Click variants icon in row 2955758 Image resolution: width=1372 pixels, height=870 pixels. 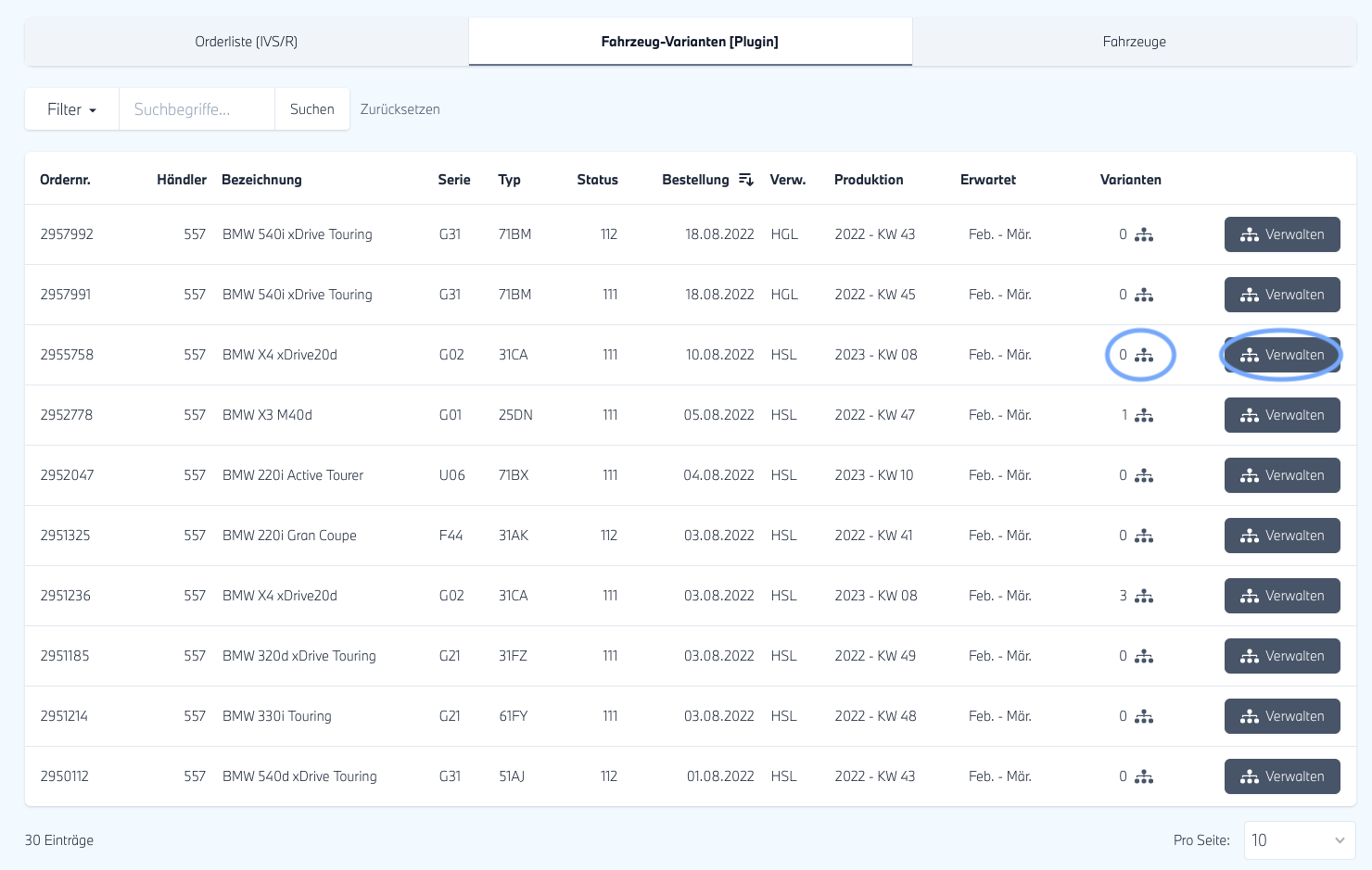[x=1144, y=356]
